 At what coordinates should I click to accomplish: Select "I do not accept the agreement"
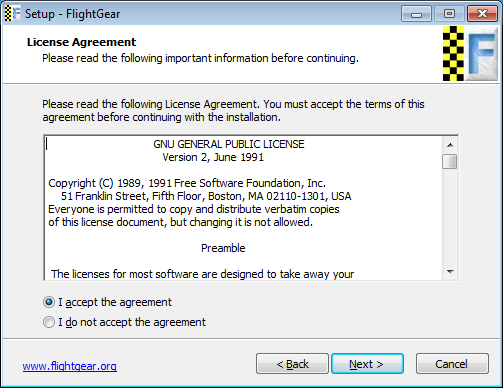[x=124, y=322]
